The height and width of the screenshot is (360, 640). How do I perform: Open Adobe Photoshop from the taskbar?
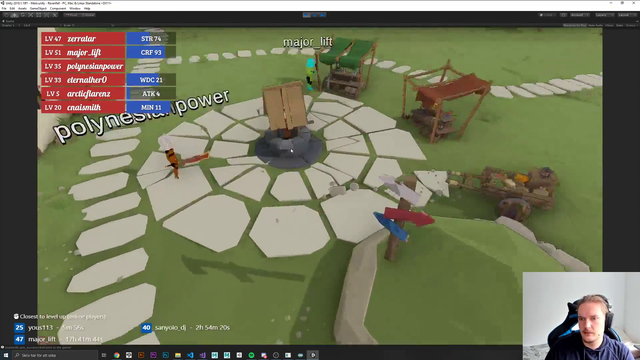[165, 355]
